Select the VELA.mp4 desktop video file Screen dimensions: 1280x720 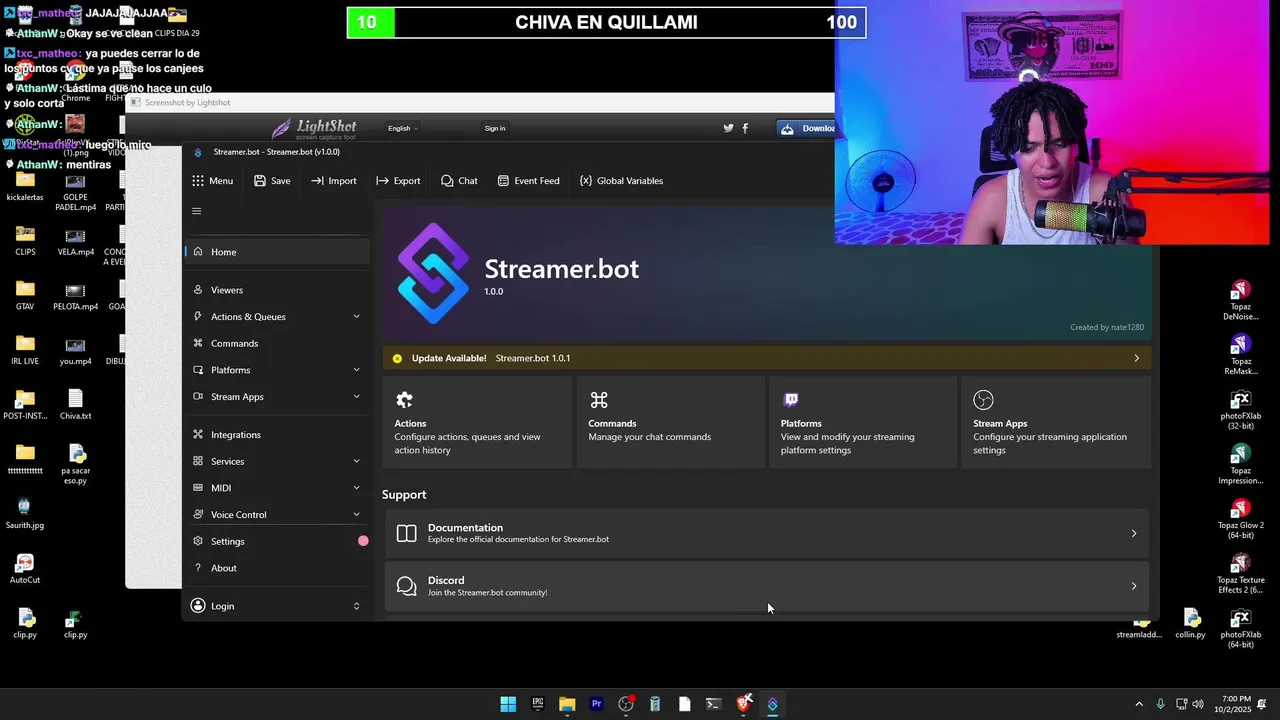tap(75, 241)
